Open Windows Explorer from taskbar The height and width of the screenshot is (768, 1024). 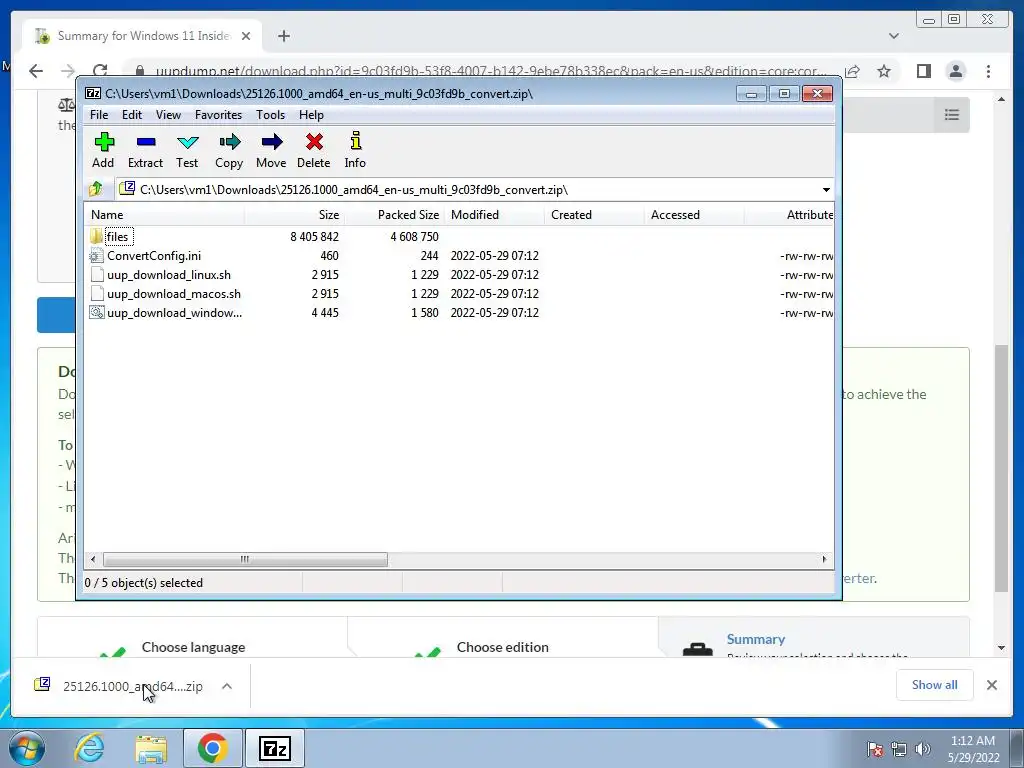point(151,748)
